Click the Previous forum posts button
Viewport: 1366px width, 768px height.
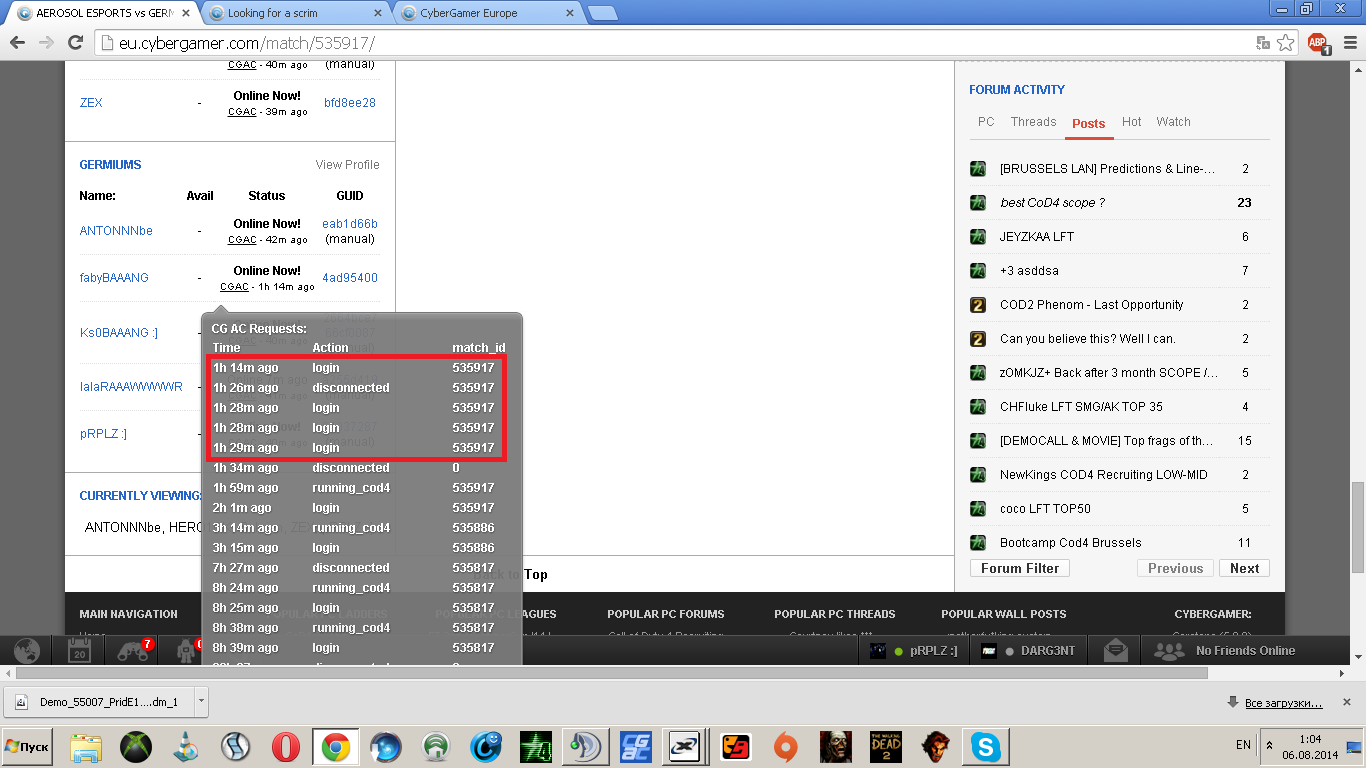point(1175,568)
